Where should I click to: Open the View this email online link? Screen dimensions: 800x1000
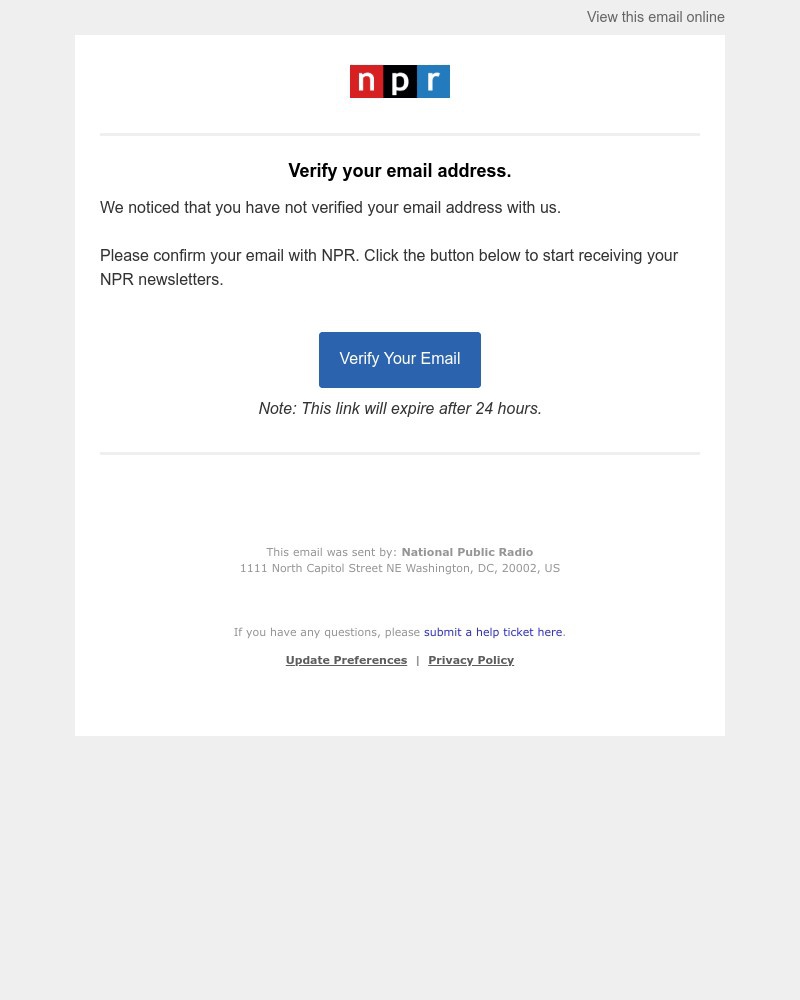point(655,17)
